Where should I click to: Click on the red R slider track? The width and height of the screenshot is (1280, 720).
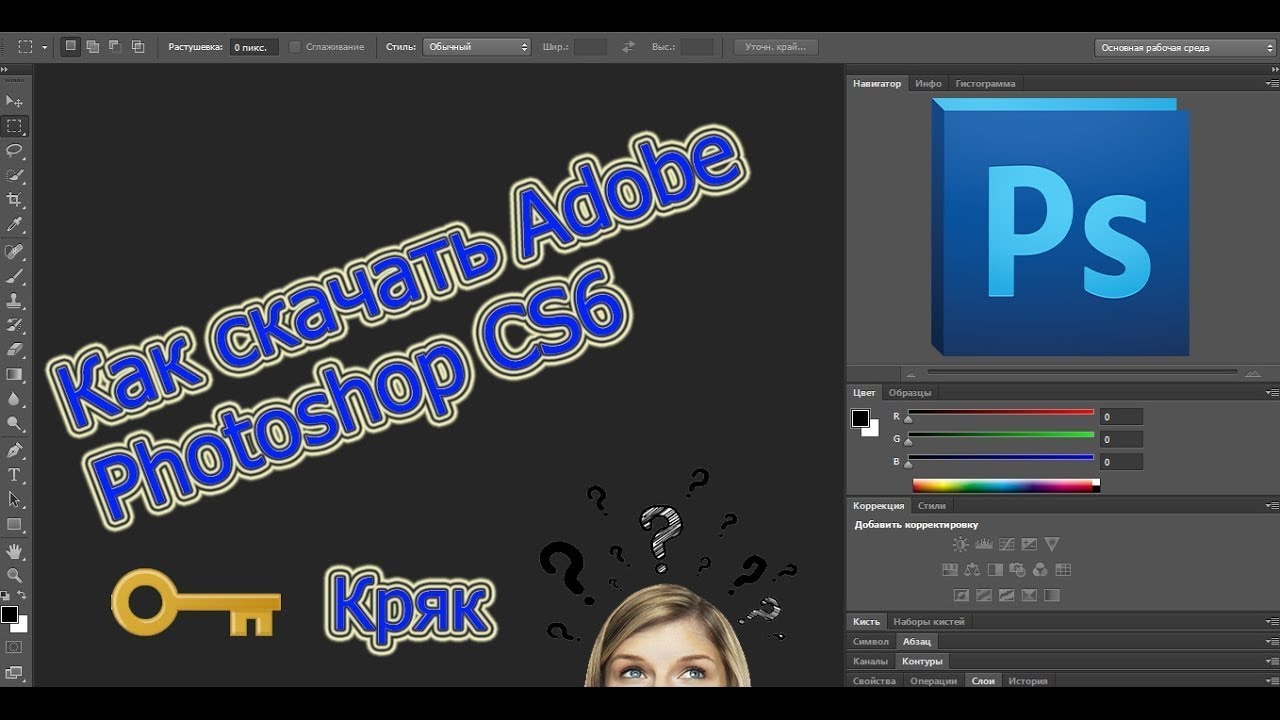coord(1000,412)
